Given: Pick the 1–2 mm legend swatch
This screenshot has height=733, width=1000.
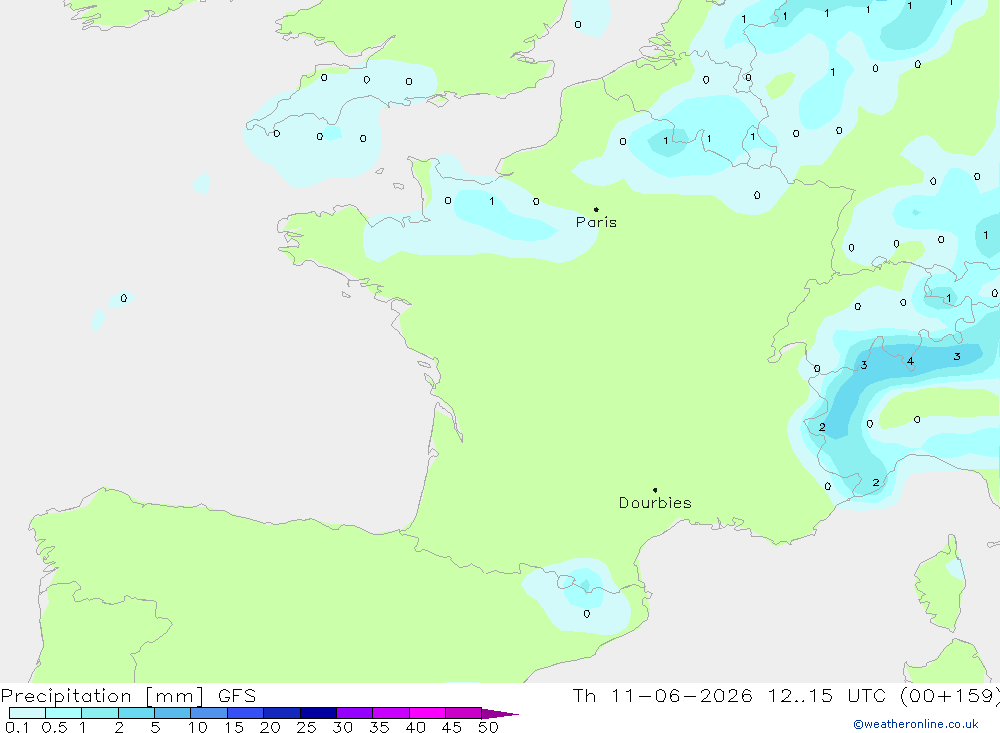Looking at the screenshot, I should click(x=99, y=713).
